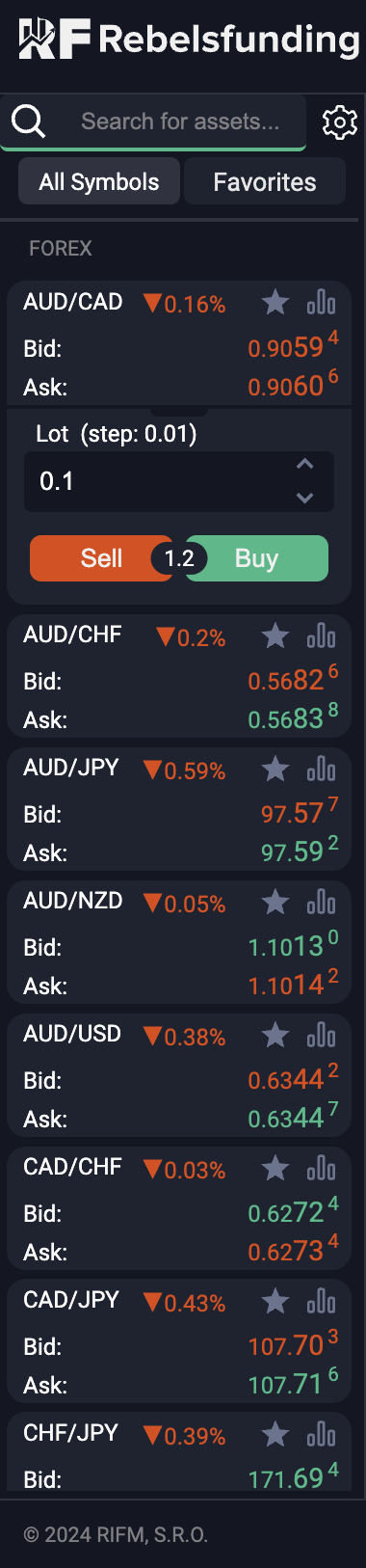Screen dimensions: 366x1568
Task: Favorite AUD/CAD with its star
Action: click(x=275, y=303)
